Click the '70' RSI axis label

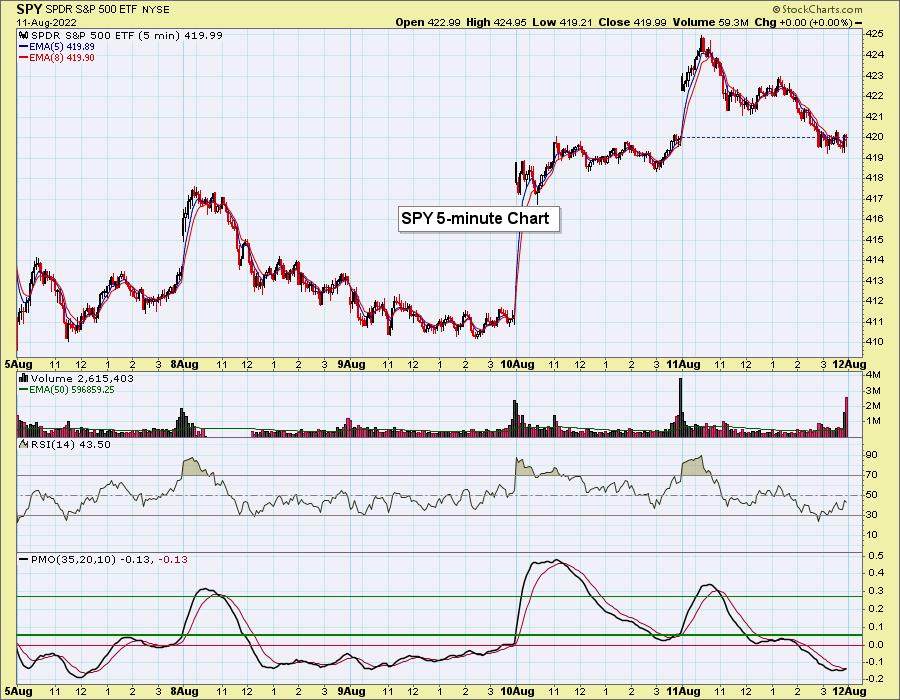(x=872, y=475)
